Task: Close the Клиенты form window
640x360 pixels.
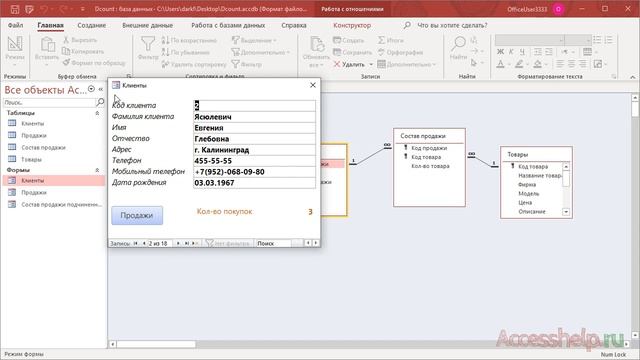Action: tap(313, 85)
